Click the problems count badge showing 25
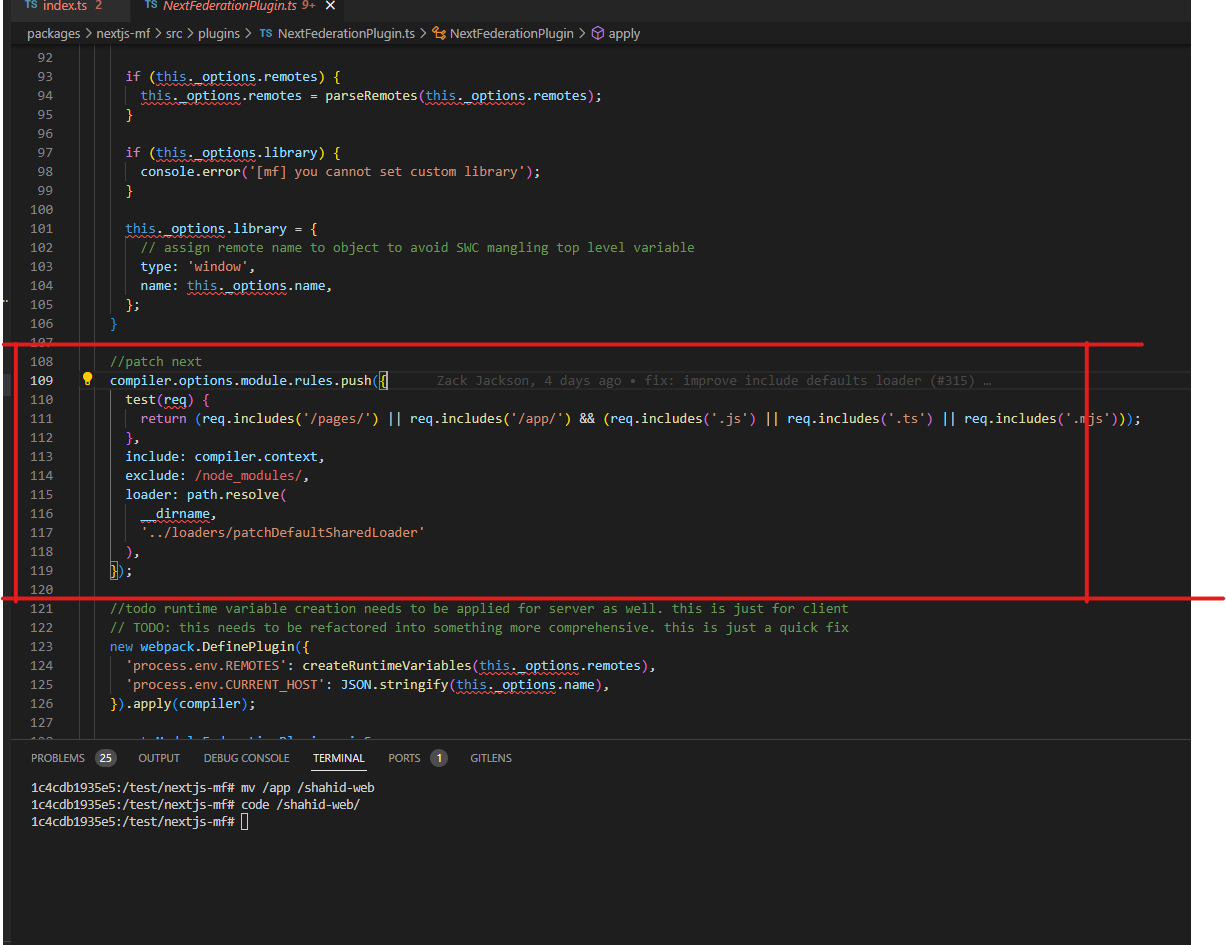Viewport: 1226px width, 945px height. point(105,758)
